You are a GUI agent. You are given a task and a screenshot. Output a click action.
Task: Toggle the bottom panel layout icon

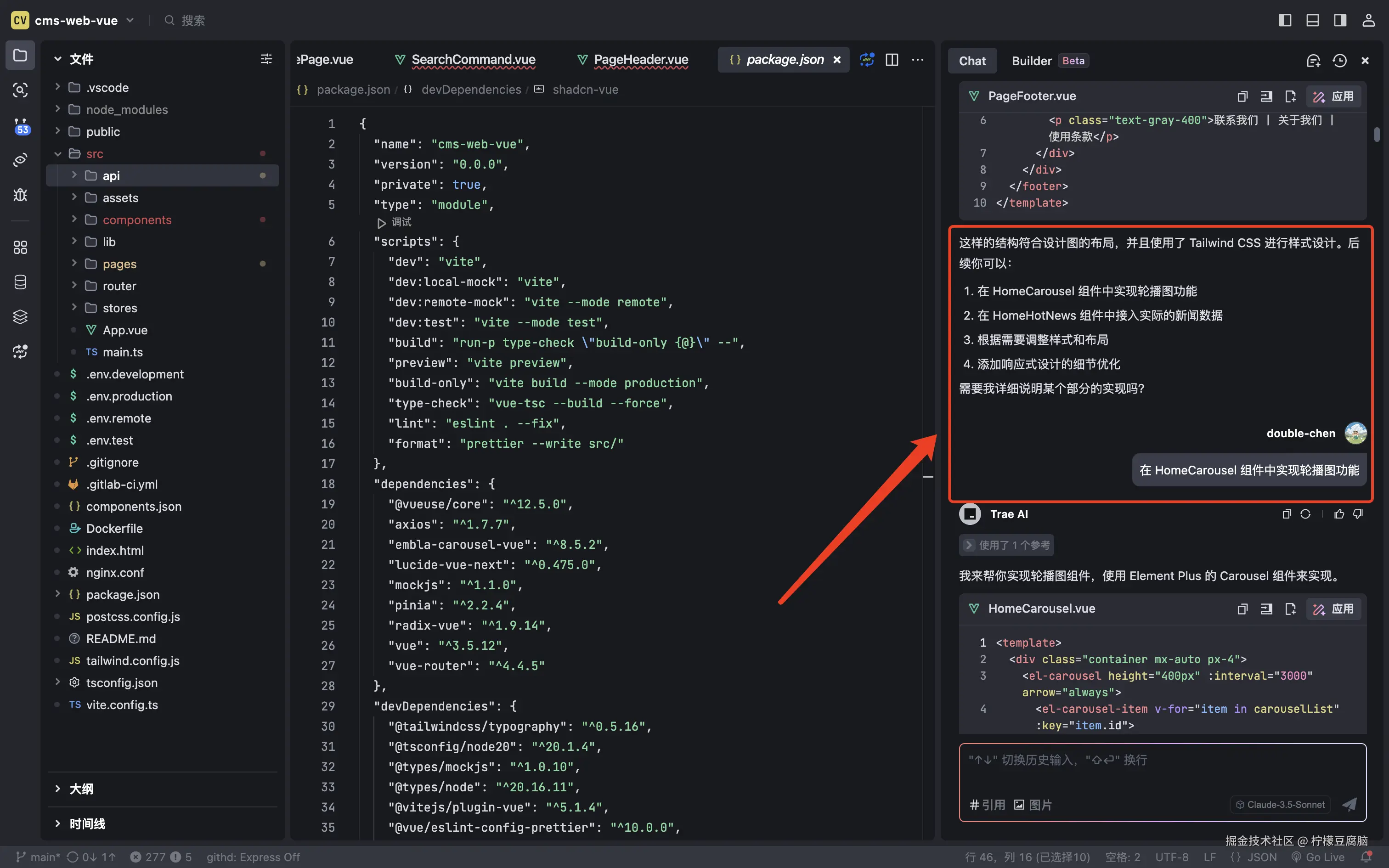[x=1313, y=20]
